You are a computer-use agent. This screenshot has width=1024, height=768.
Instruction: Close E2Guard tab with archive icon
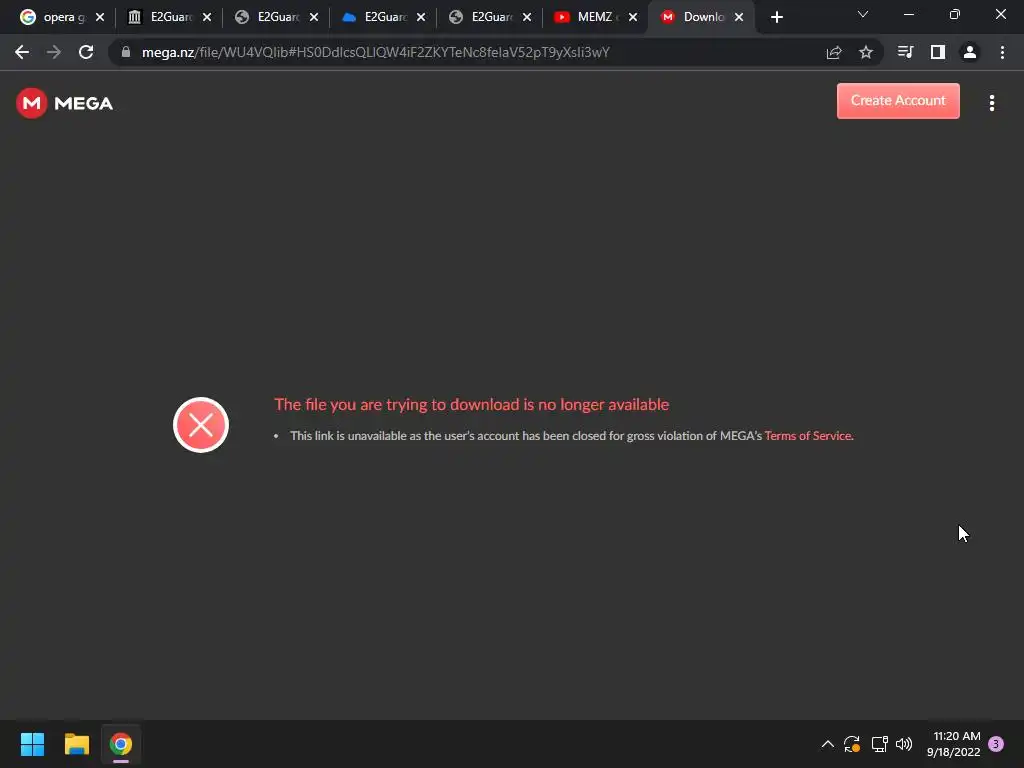[x=207, y=17]
